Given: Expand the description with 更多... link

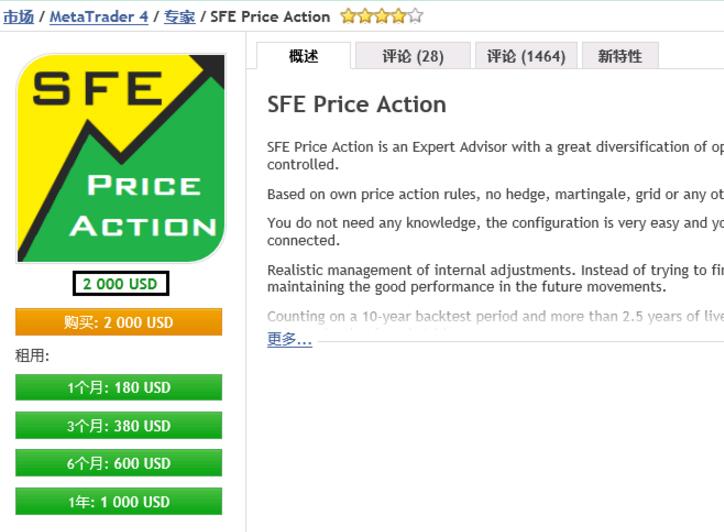Looking at the screenshot, I should click(290, 339).
